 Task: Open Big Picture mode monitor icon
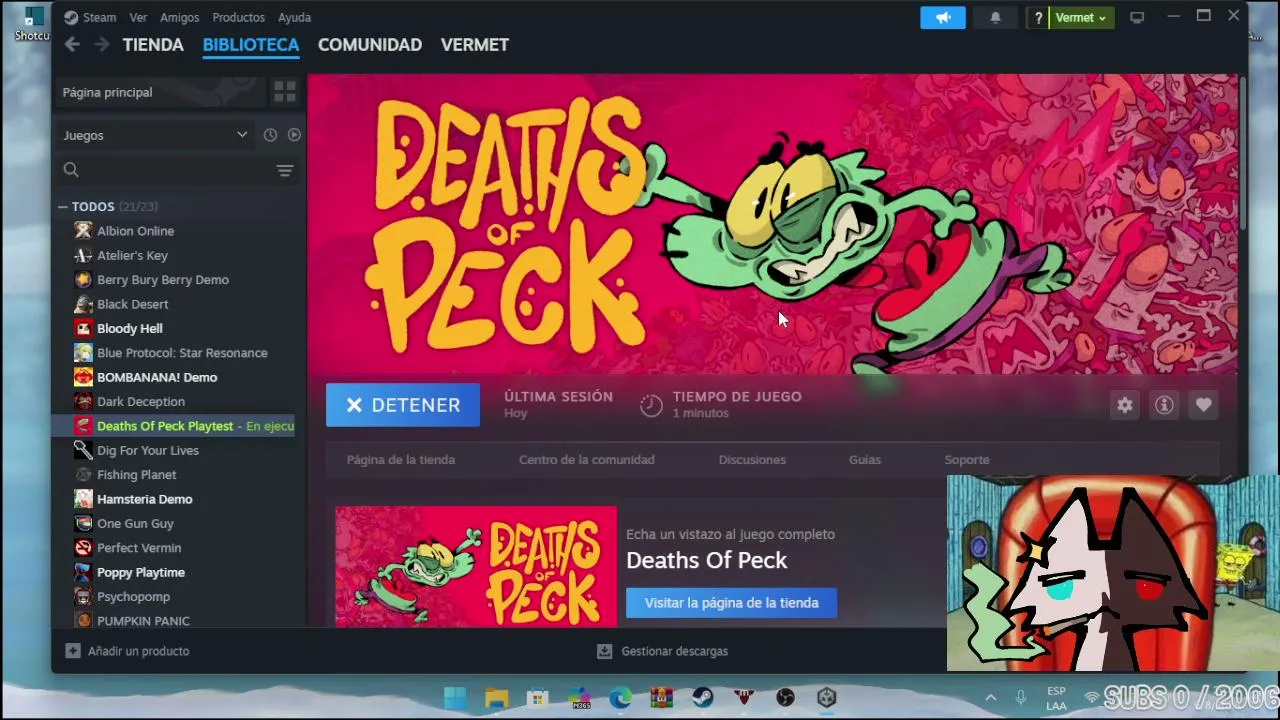(x=1137, y=17)
